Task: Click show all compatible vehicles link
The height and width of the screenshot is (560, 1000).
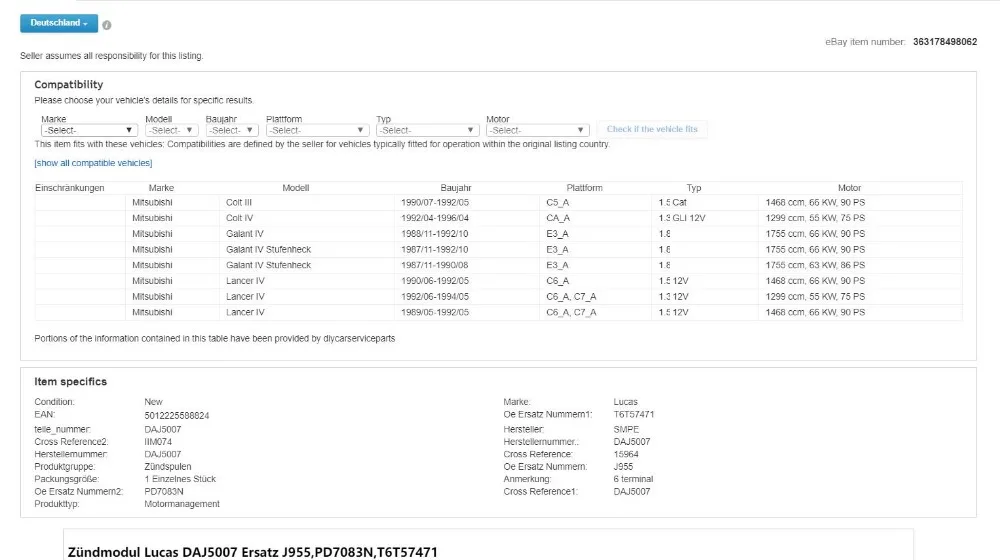Action: [x=93, y=163]
